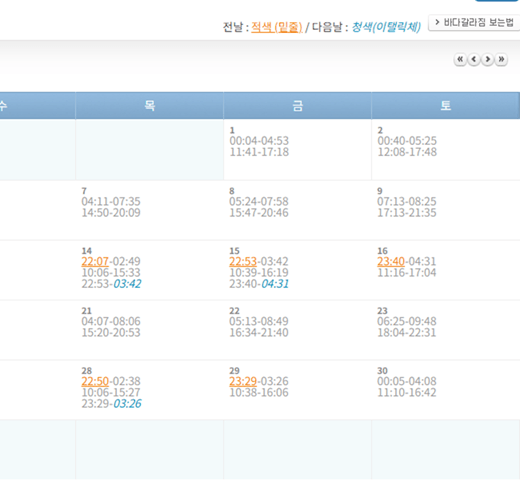The image size is (520, 481).
Task: Click the 청색(이탤릭체) legend text
Action: pyautogui.click(x=386, y=27)
